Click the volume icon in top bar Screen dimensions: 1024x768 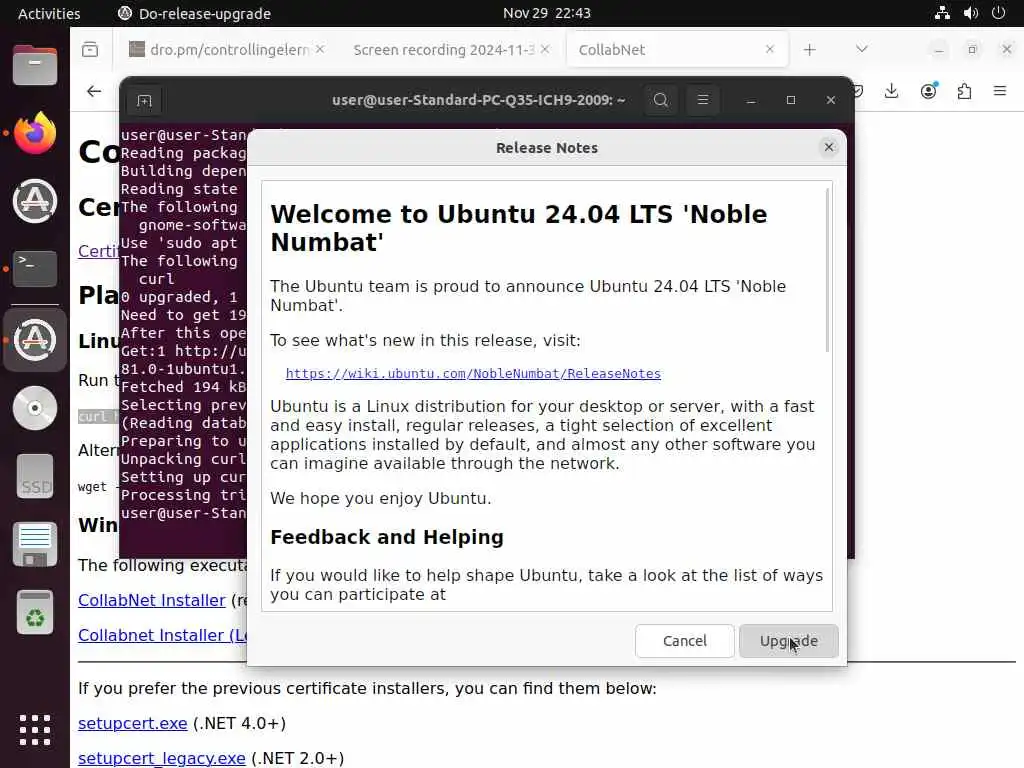click(x=971, y=13)
